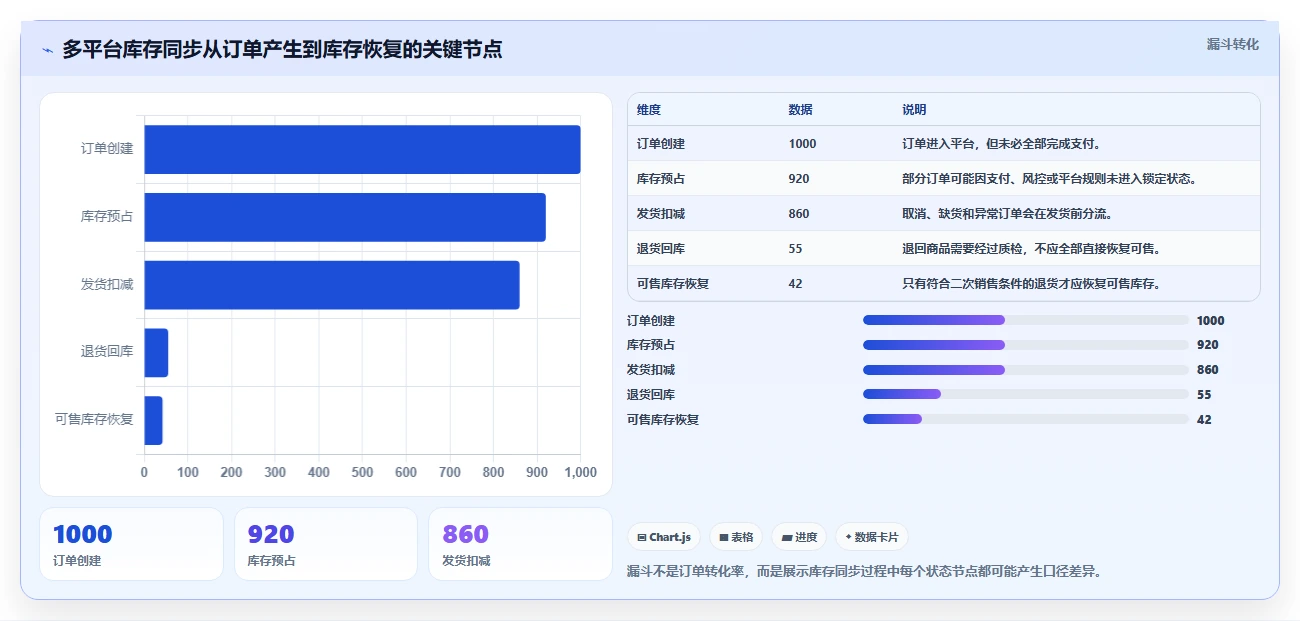This screenshot has width=1300, height=621.
Task: Click the 发货扣减 progress bar
Action: [1026, 370]
